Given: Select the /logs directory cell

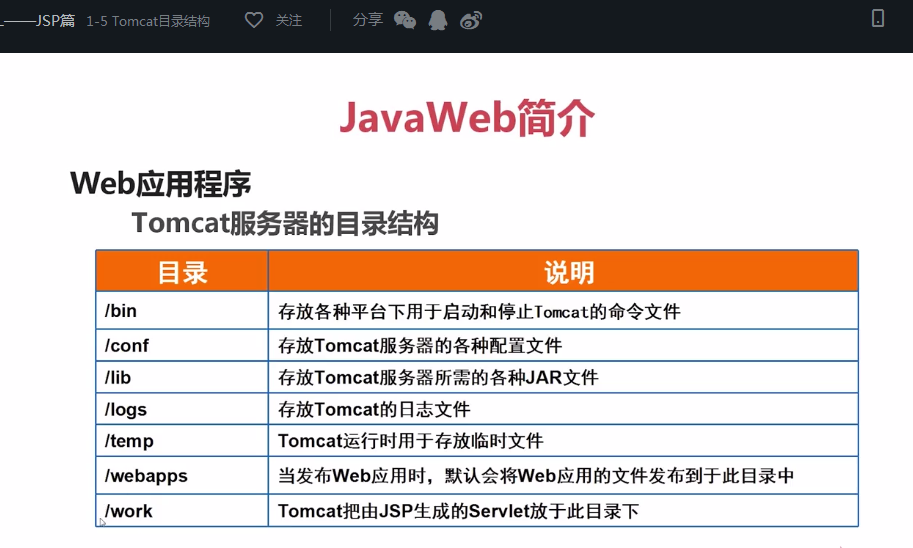Looking at the screenshot, I should [182, 409].
